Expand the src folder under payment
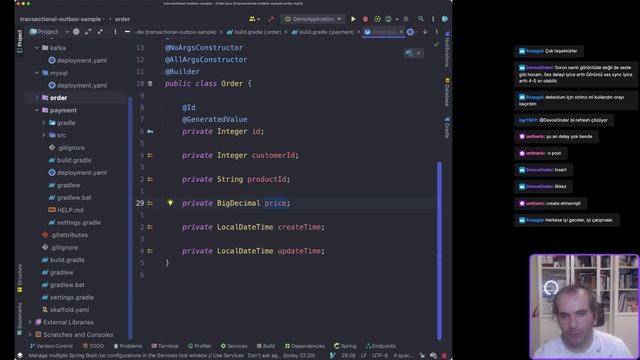The image size is (640, 360). coord(44,135)
